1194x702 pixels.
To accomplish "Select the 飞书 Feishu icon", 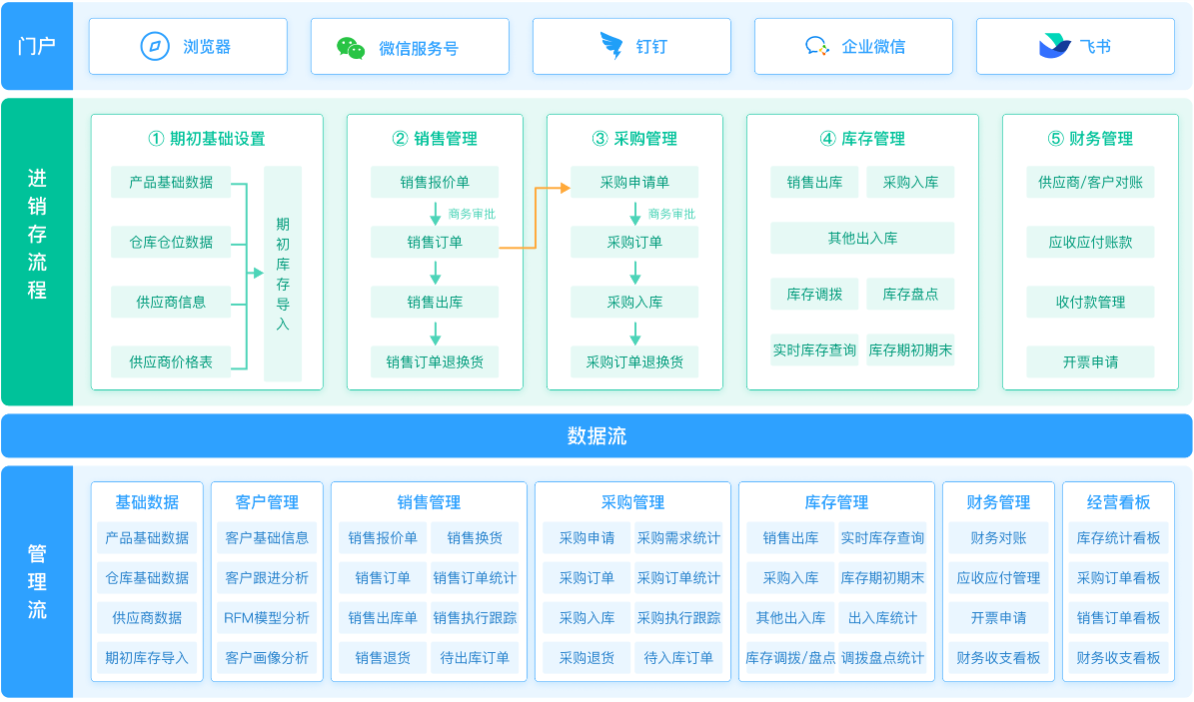I will tap(1075, 46).
